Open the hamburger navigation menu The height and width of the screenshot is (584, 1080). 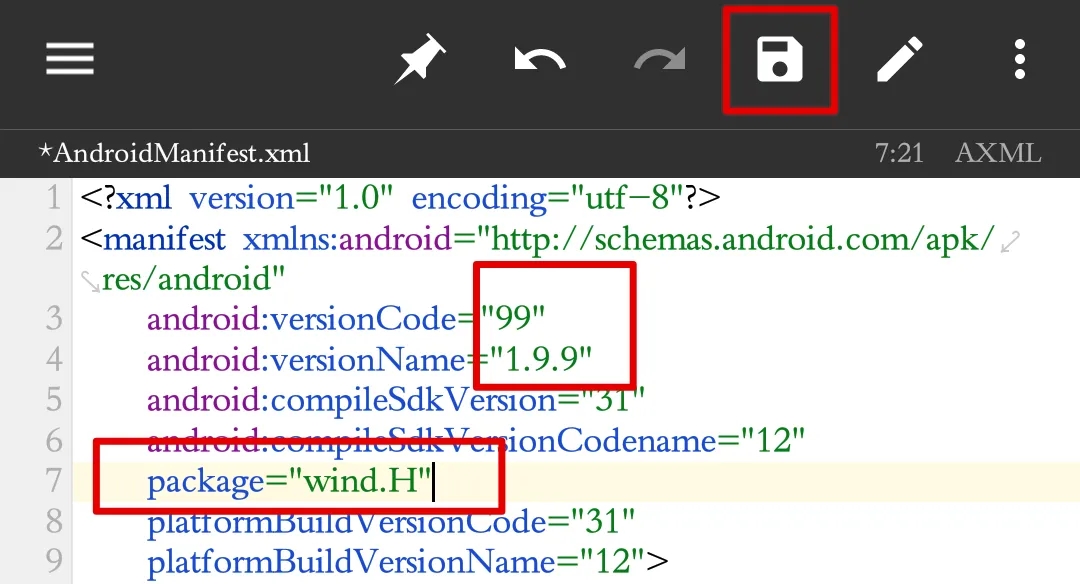click(x=70, y=59)
